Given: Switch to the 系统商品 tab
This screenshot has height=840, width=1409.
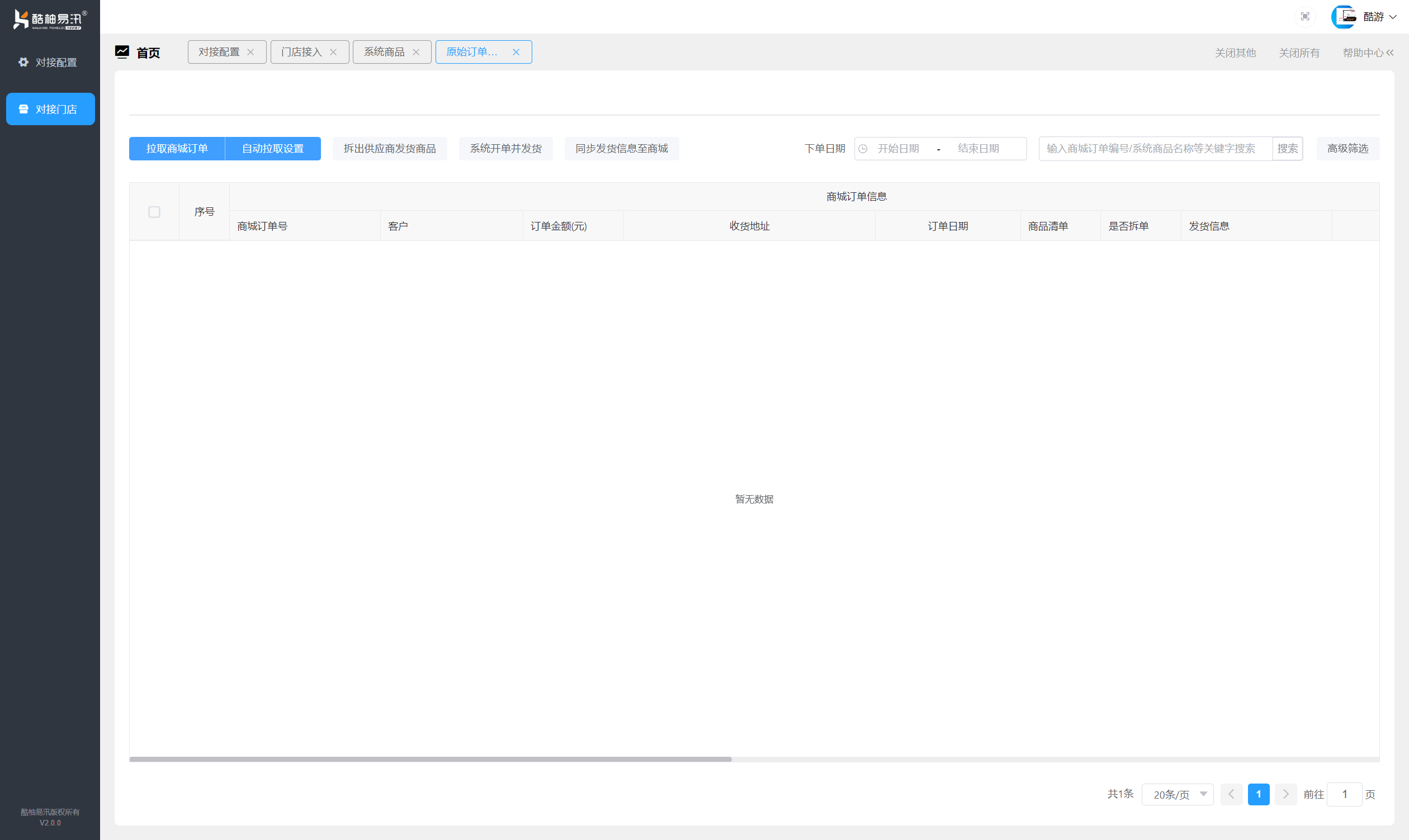Looking at the screenshot, I should (384, 52).
